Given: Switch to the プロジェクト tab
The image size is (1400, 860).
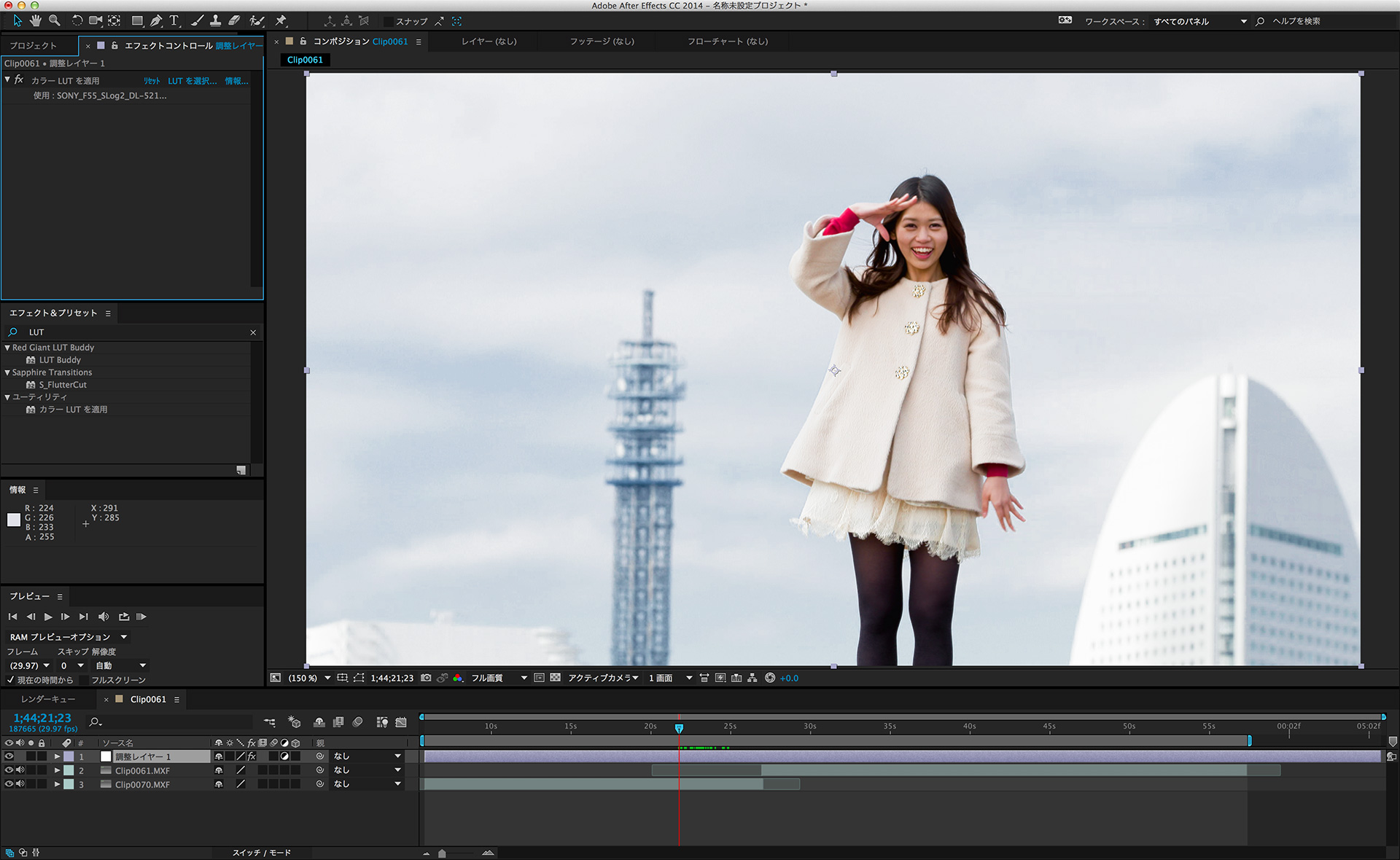Looking at the screenshot, I should (x=33, y=45).
